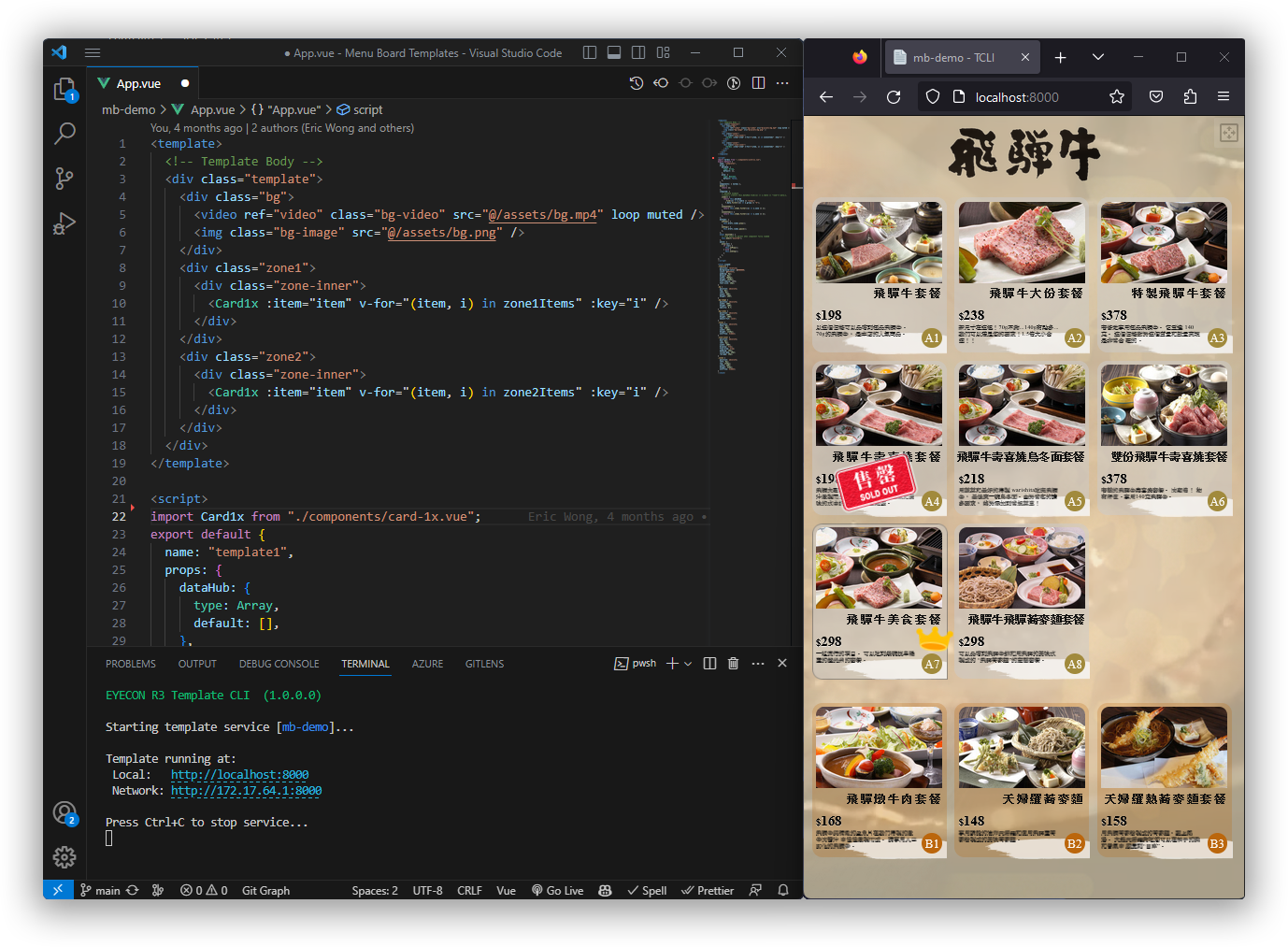Open the Run and Debug view
1288x947 pixels.
click(64, 223)
